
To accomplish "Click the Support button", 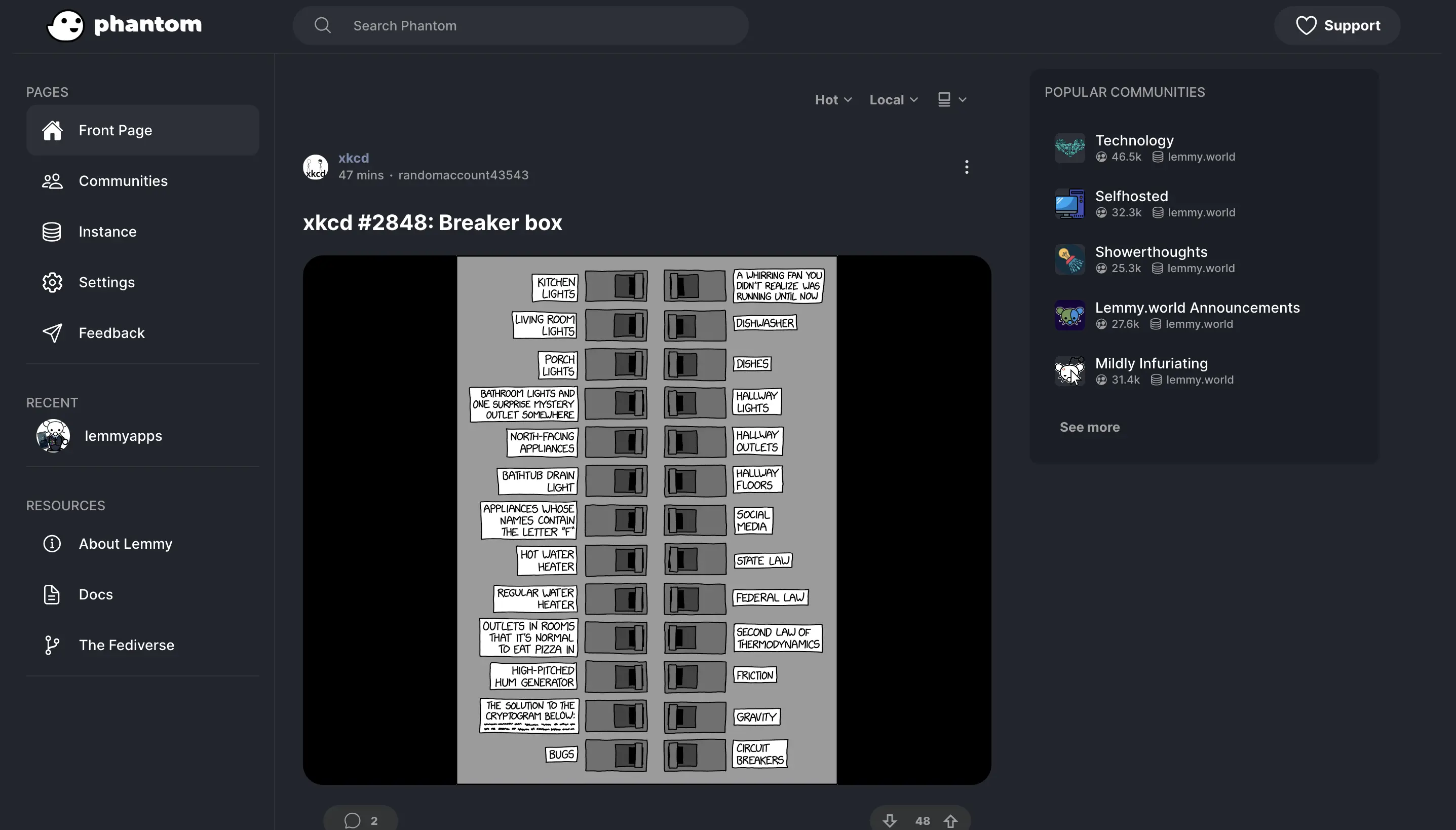I will point(1337,26).
